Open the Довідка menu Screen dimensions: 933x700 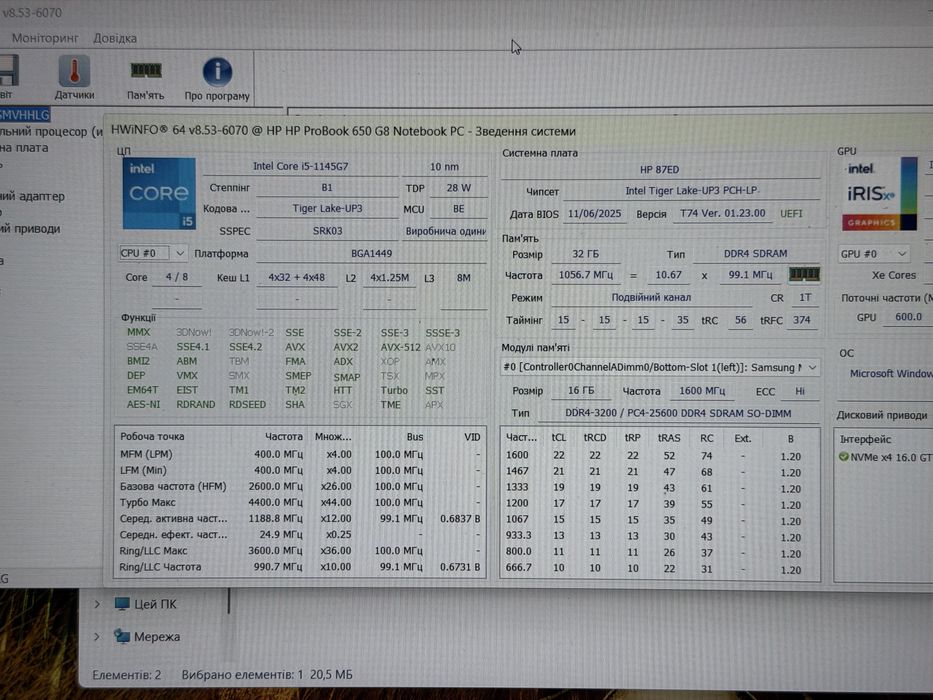(115, 38)
